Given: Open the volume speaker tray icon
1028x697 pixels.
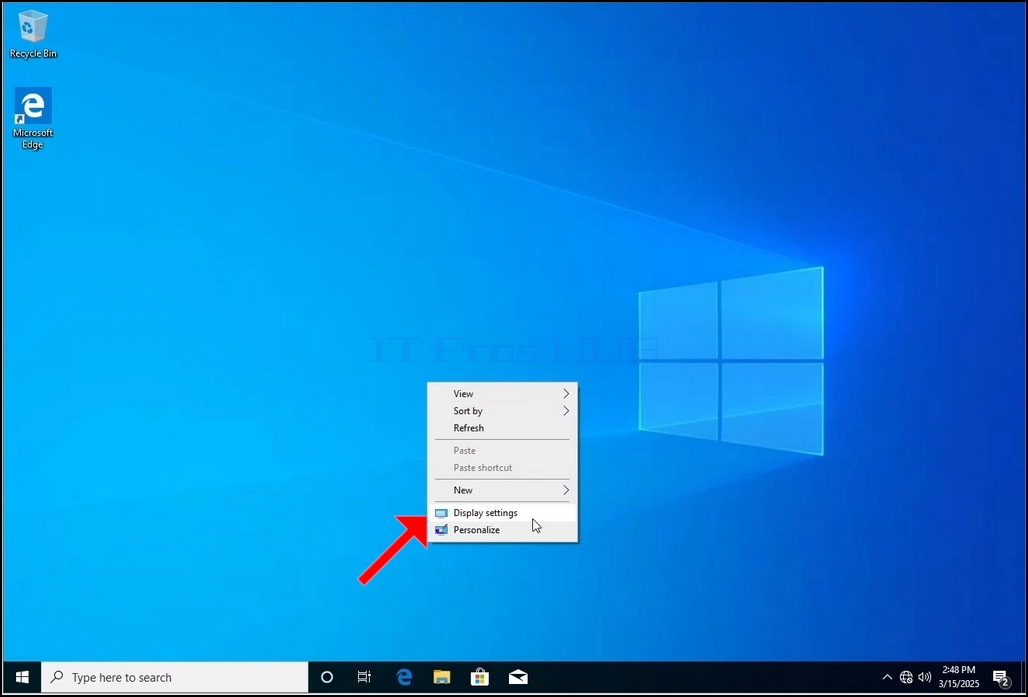Looking at the screenshot, I should [924, 677].
